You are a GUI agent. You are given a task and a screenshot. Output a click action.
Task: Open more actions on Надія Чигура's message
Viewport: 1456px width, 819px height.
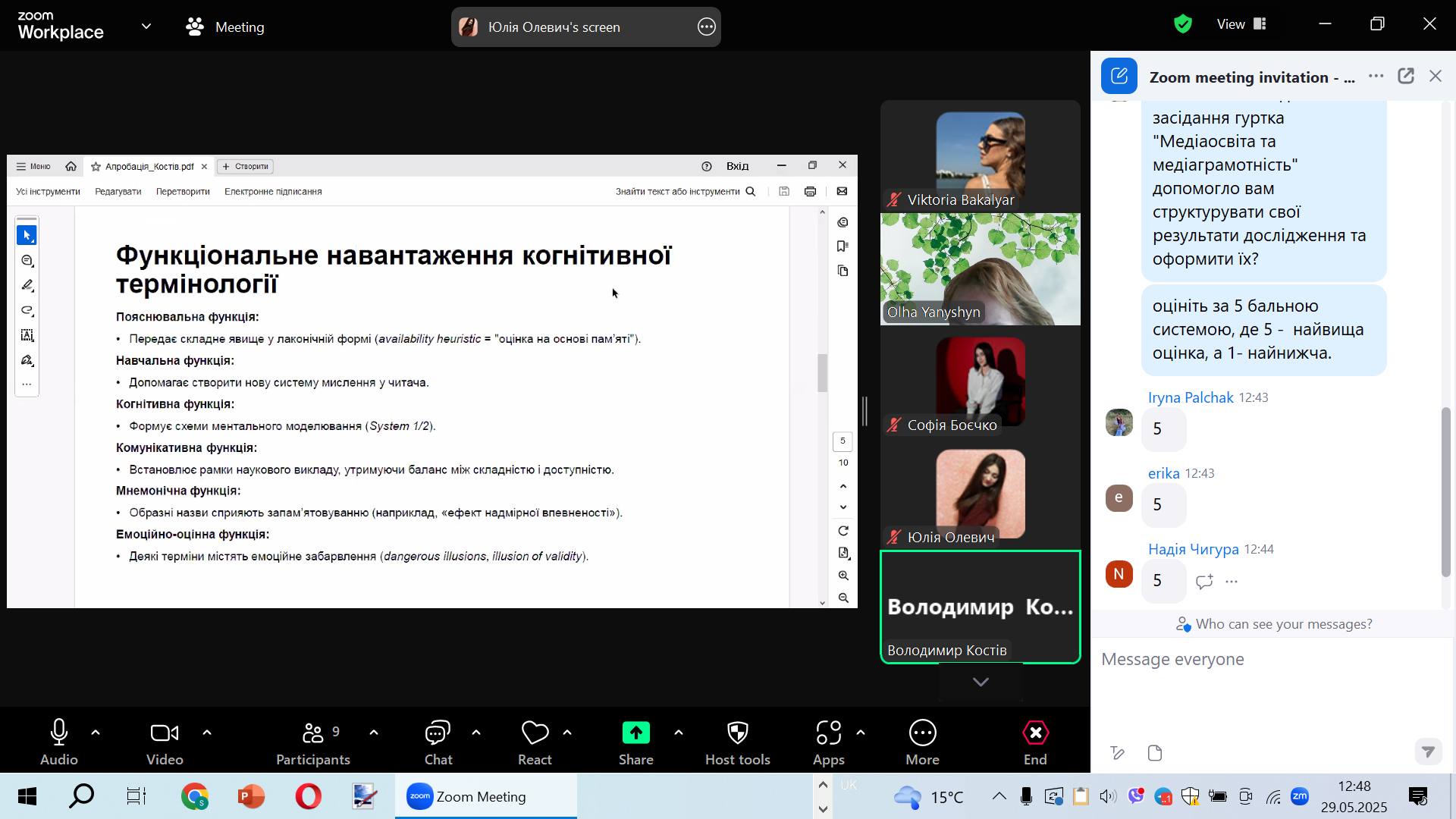click(1232, 582)
